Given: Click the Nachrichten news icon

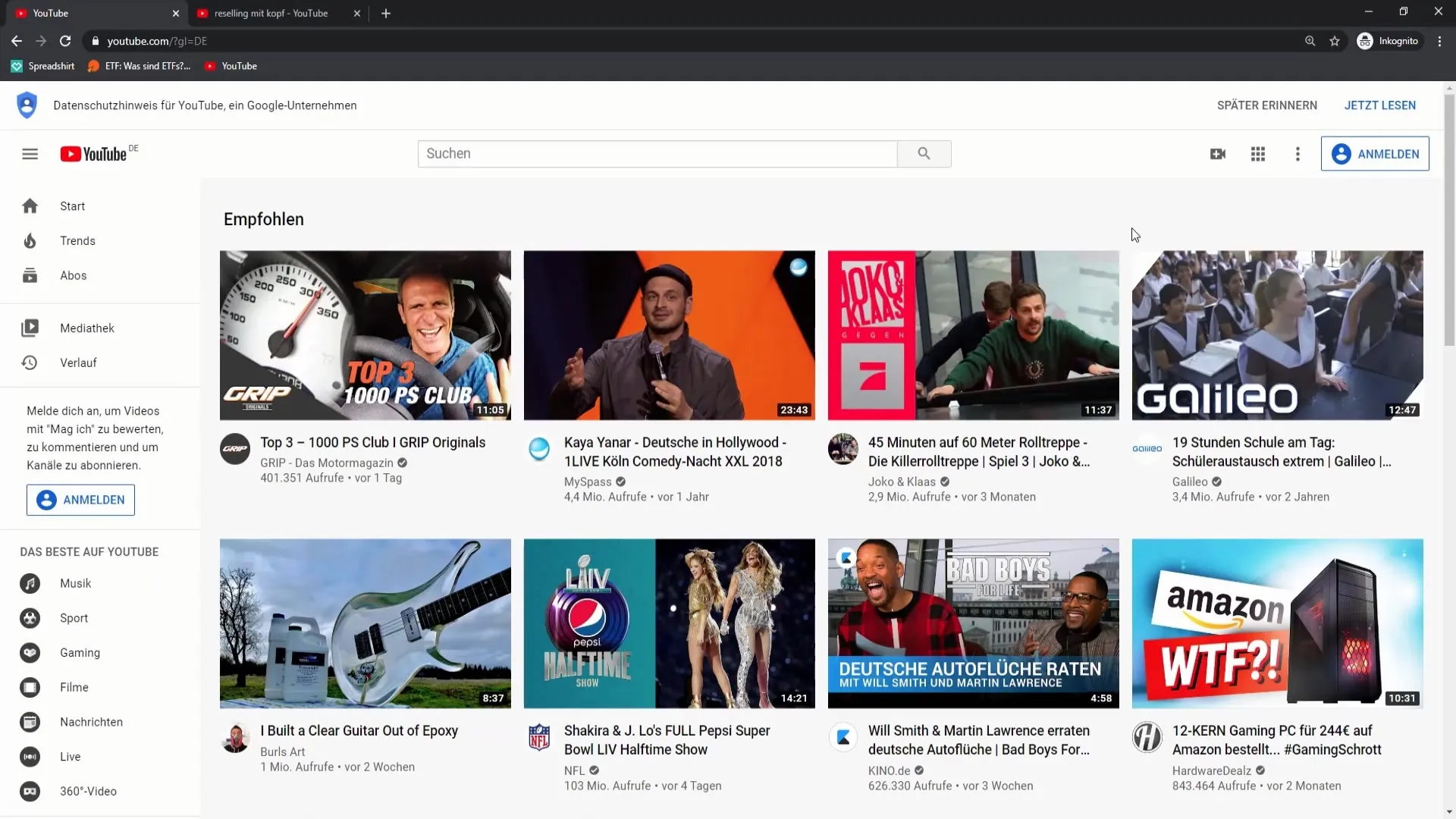Looking at the screenshot, I should pos(30,722).
